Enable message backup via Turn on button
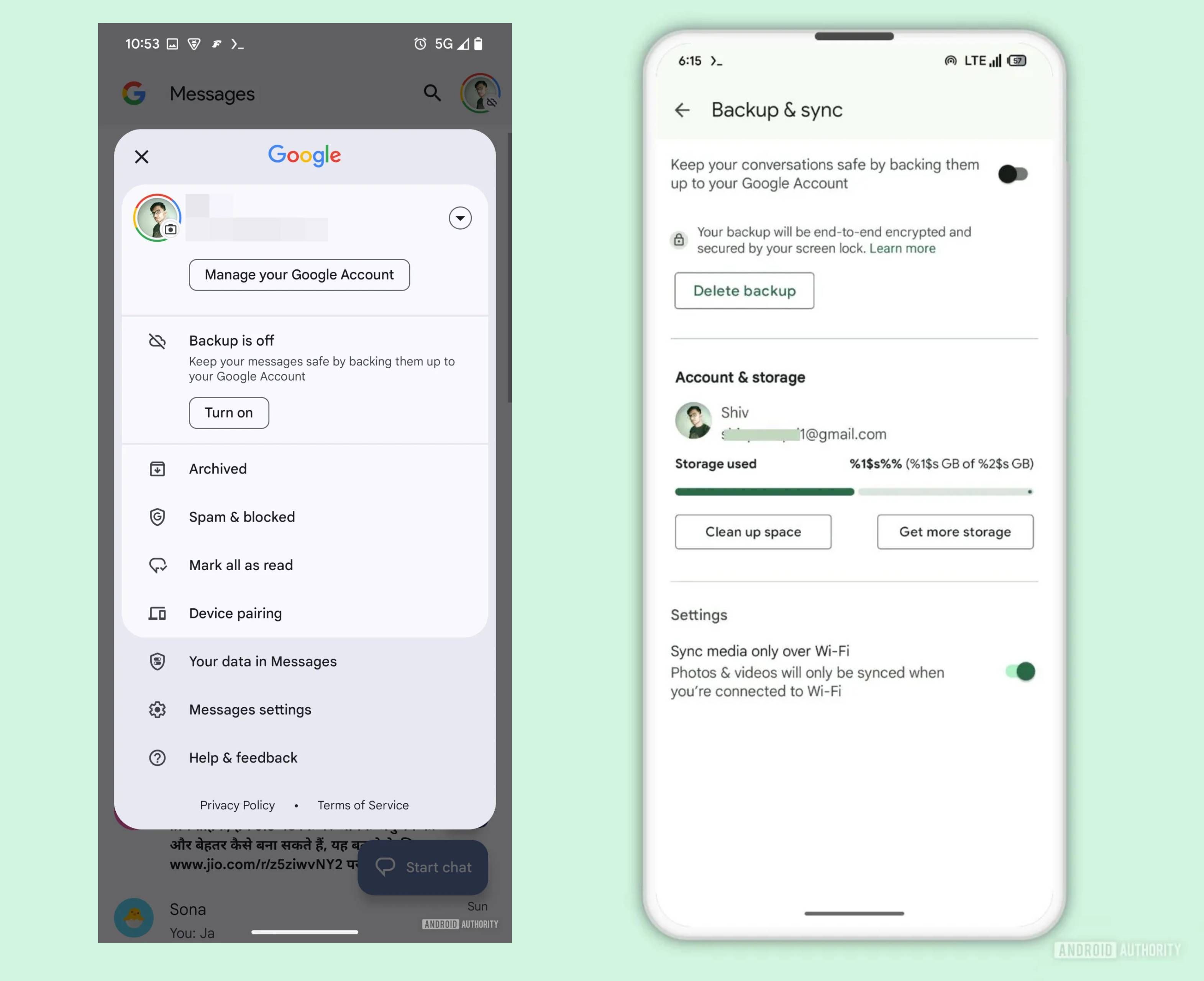 coord(228,412)
